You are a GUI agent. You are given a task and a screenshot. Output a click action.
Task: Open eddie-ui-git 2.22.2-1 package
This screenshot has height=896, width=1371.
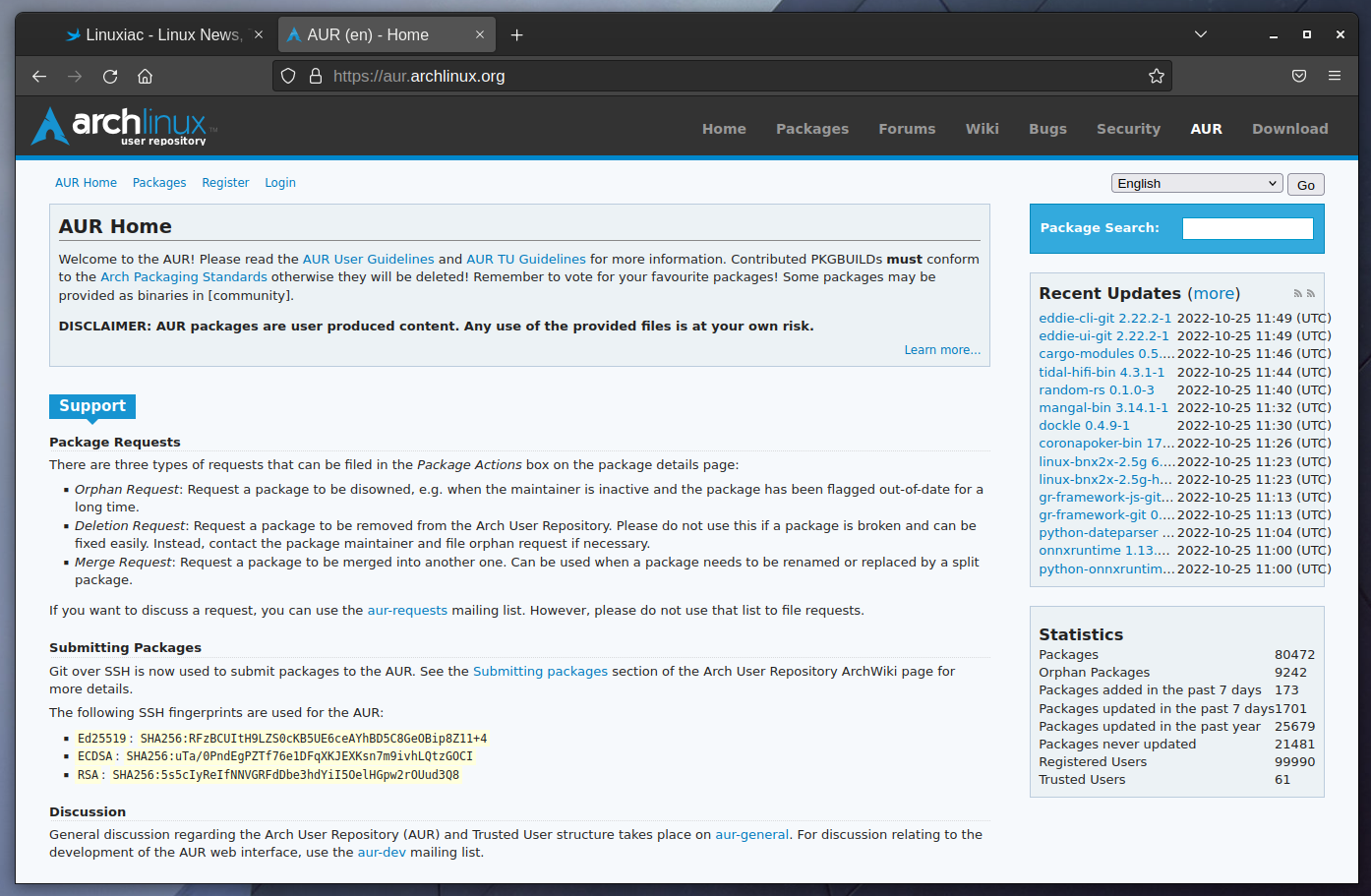click(1103, 336)
